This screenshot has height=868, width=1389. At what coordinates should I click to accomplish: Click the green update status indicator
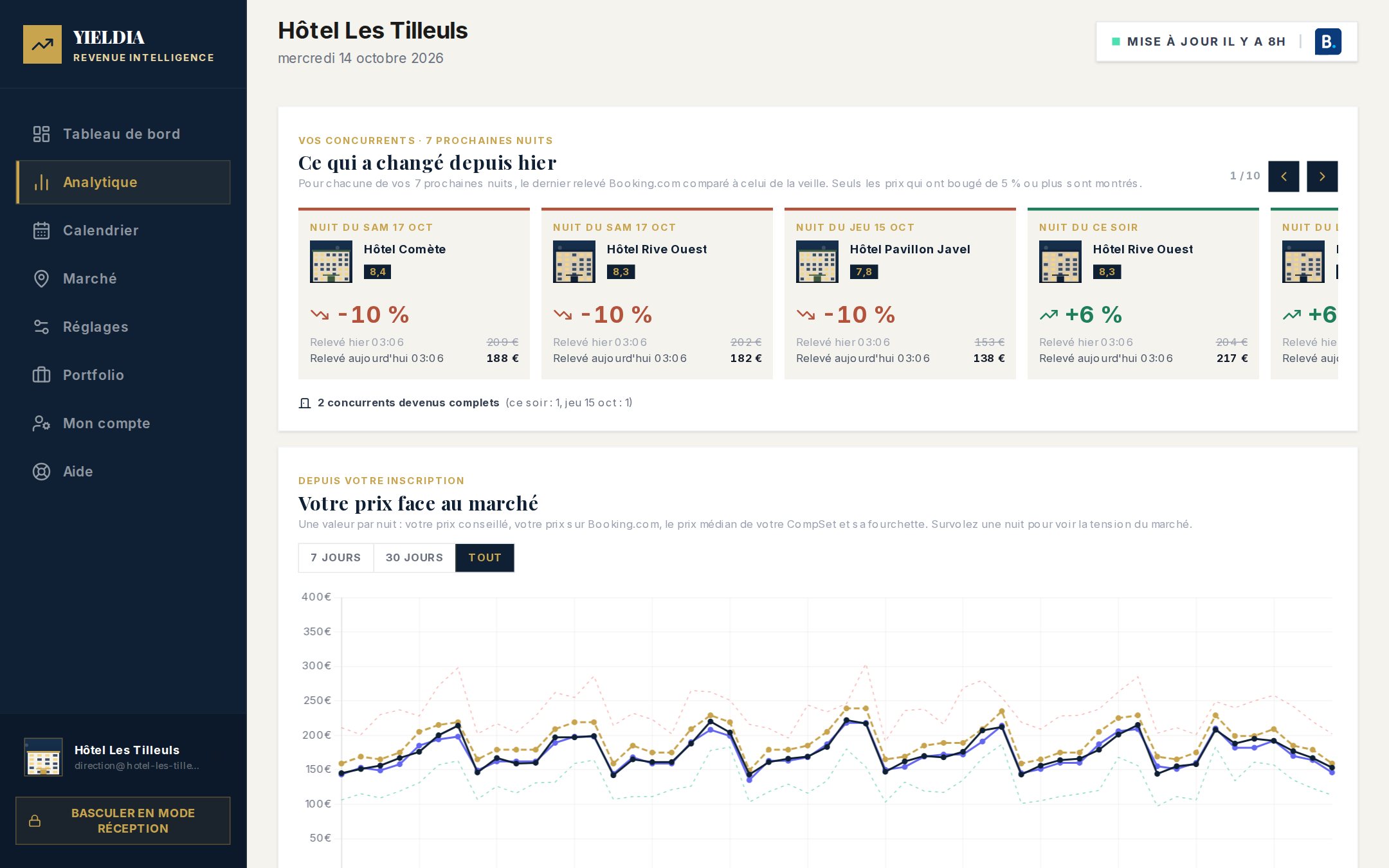1116,42
